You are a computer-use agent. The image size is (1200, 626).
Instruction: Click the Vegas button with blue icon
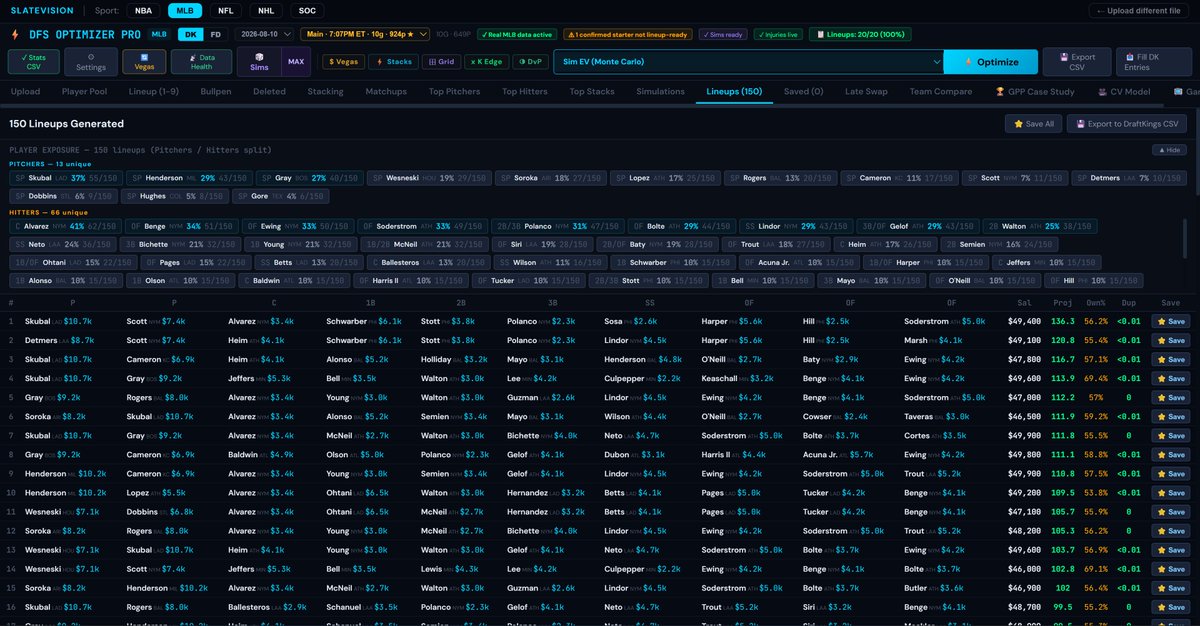[x=144, y=62]
